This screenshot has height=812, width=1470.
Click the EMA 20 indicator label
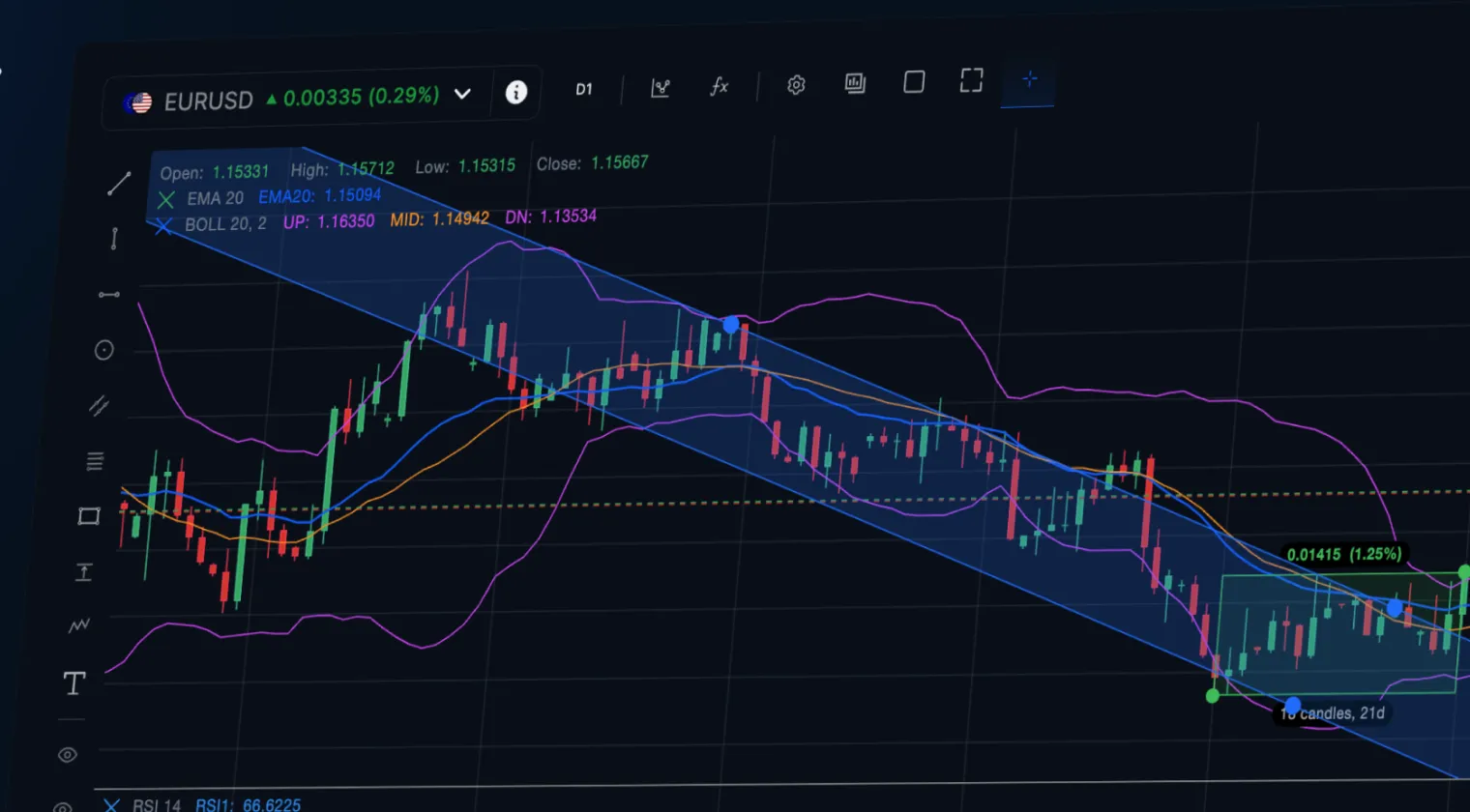pos(215,197)
